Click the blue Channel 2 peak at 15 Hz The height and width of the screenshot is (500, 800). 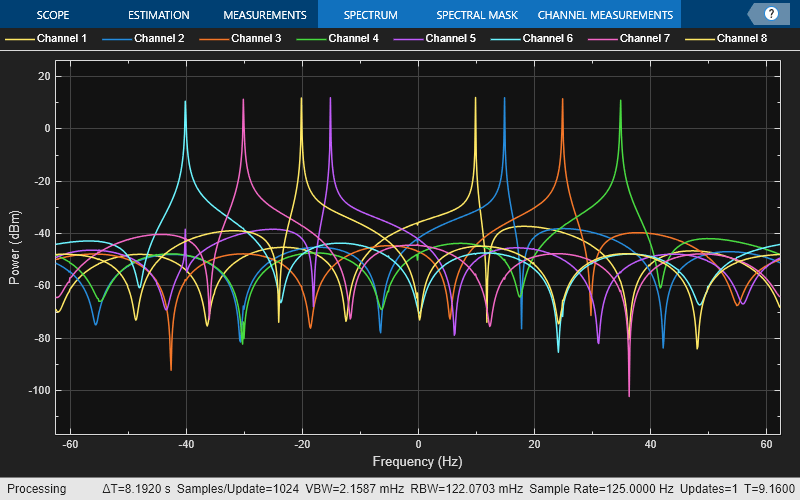tap(505, 99)
